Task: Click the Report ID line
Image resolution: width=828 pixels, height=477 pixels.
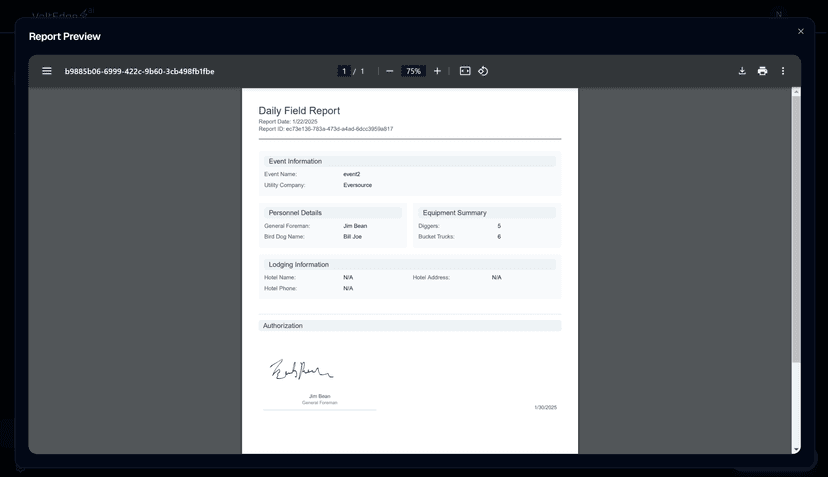Action: 326,129
